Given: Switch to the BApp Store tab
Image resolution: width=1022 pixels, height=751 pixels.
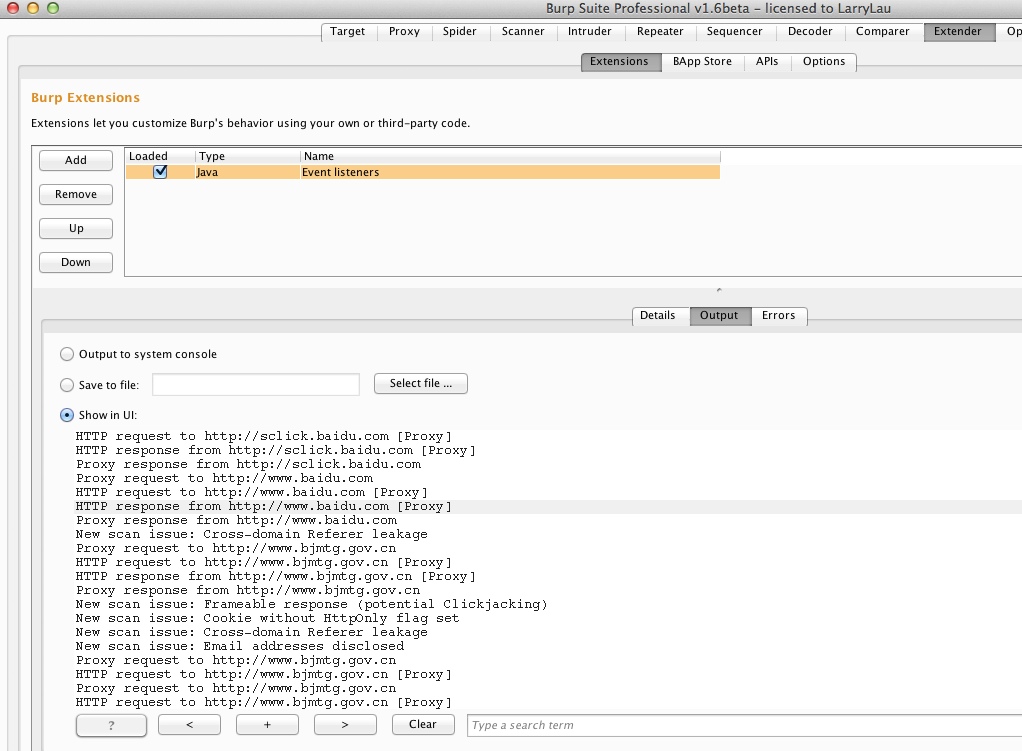Looking at the screenshot, I should point(702,61).
